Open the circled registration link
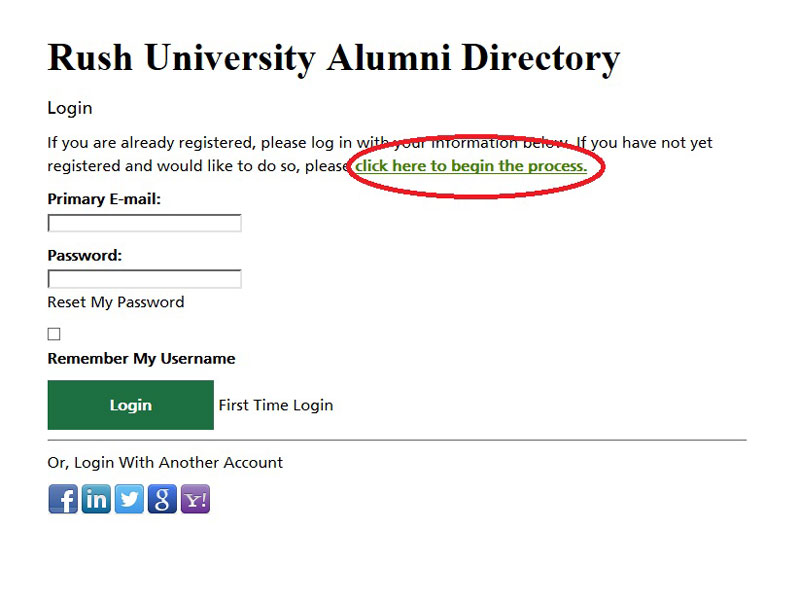This screenshot has height=600, width=800. [474, 166]
